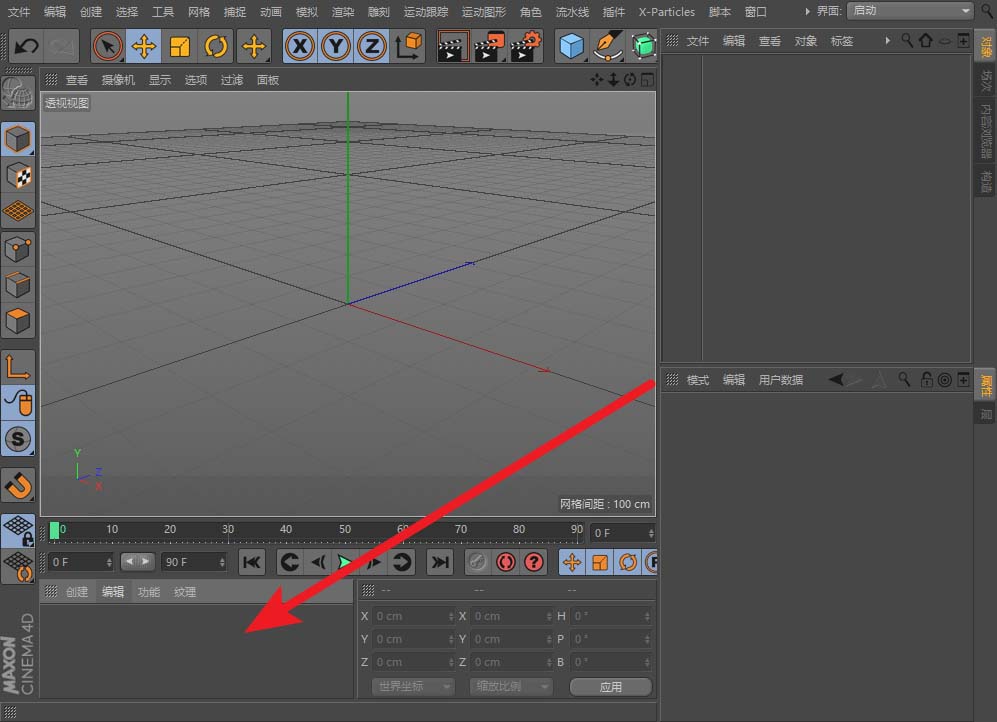The width and height of the screenshot is (997, 722).
Task: Toggle the Z axis lock
Action: click(372, 46)
